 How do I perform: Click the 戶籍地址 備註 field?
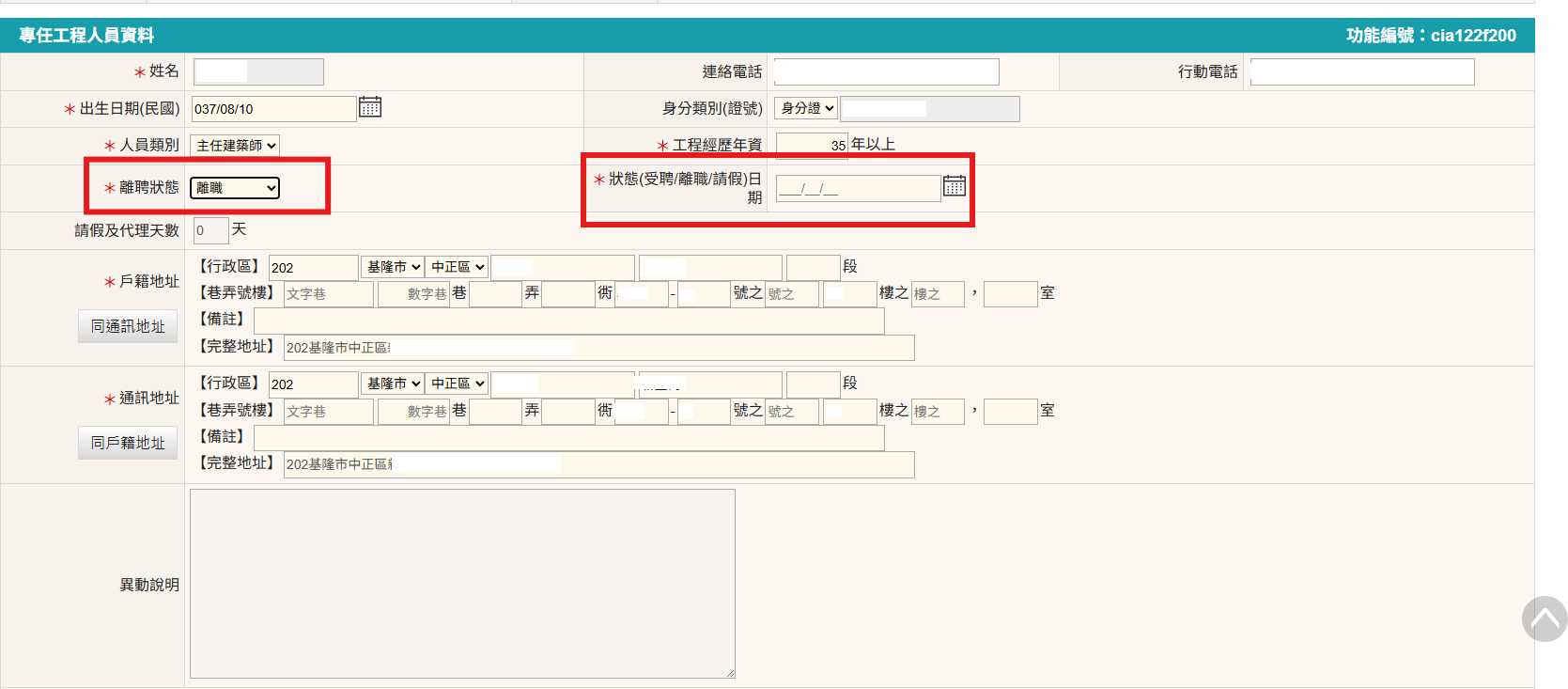(x=568, y=321)
